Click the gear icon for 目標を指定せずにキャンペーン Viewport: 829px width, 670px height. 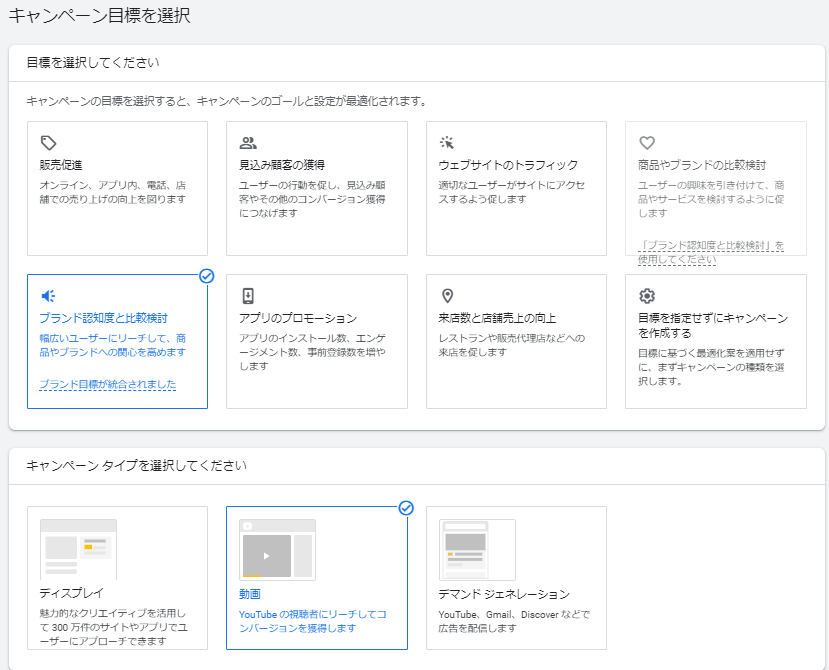pos(646,296)
